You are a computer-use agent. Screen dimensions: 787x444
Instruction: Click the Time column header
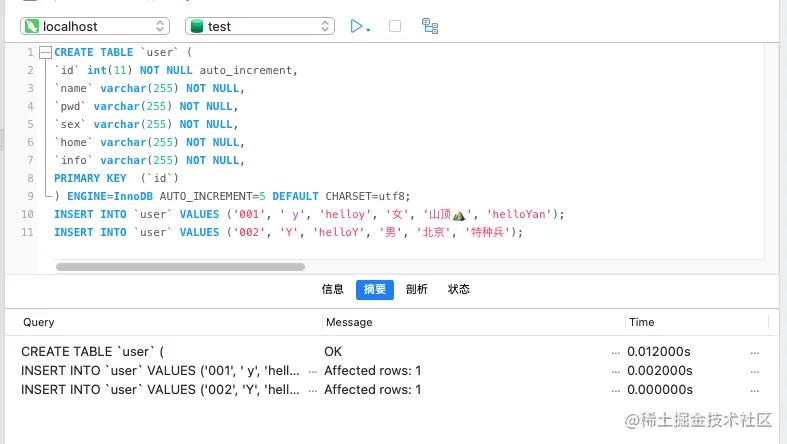pos(641,322)
